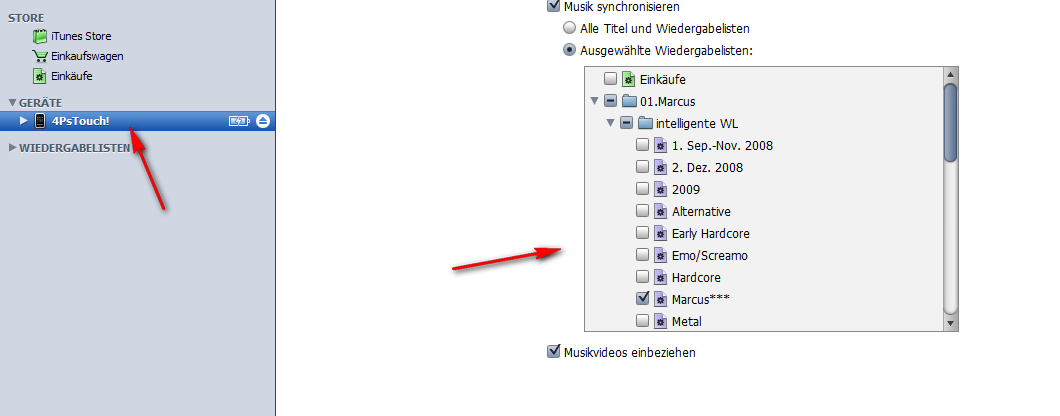This screenshot has height=416, width=1060.
Task: Click the battery status icon of 4PsTouch!
Action: [239, 121]
